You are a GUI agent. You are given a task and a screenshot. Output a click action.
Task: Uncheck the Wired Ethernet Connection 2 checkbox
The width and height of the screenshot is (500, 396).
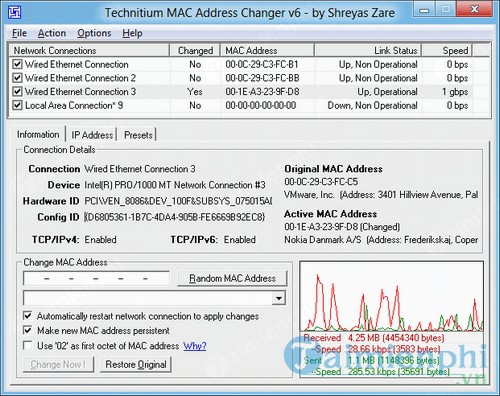(17, 78)
